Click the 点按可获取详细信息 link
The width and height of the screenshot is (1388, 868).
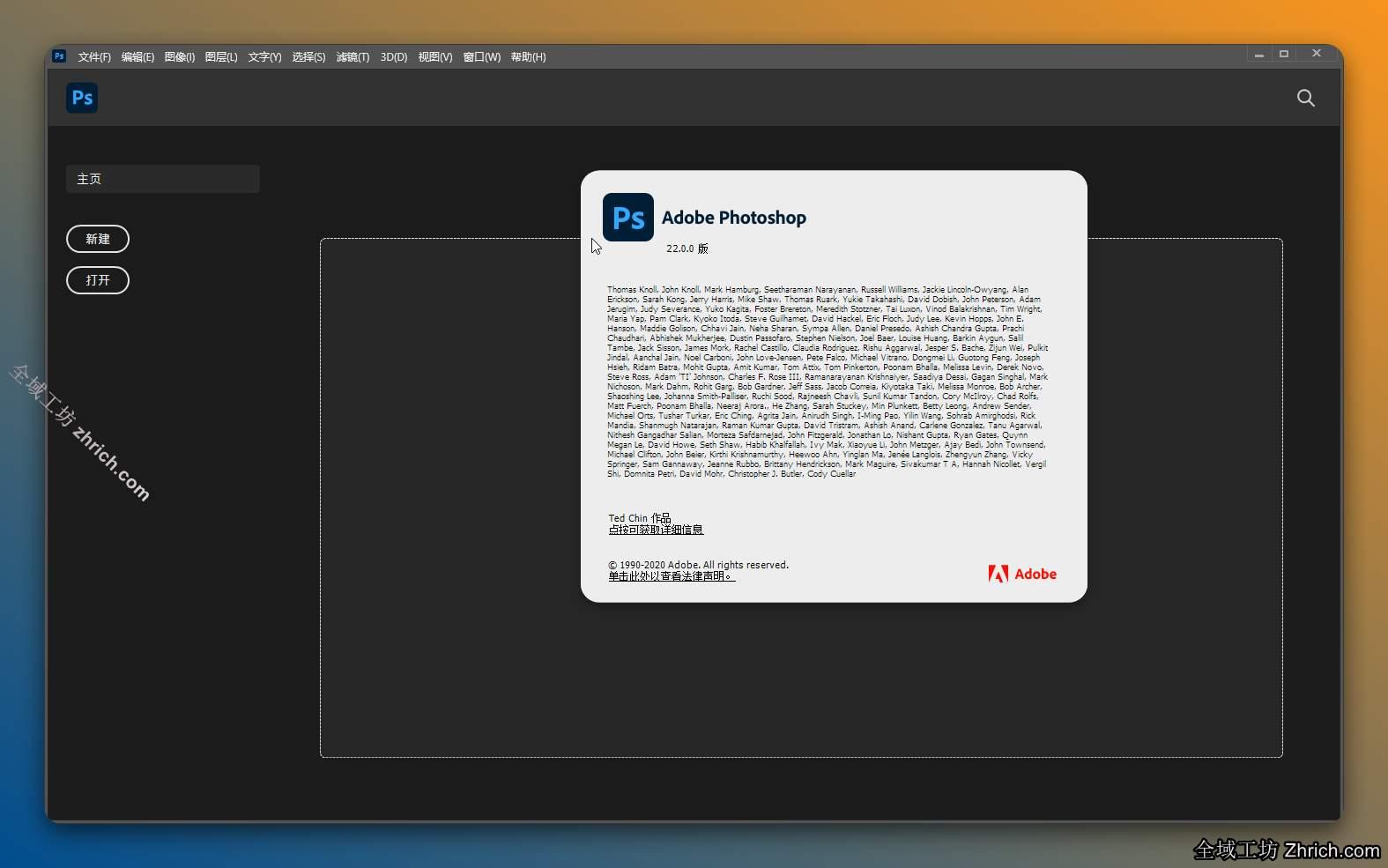click(656, 530)
